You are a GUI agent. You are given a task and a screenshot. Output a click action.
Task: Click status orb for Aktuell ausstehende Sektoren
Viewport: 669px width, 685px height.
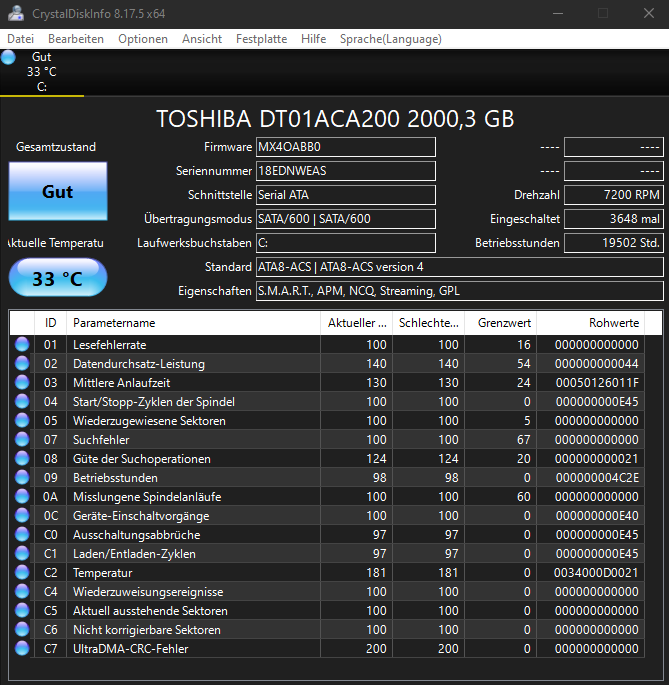(x=22, y=610)
